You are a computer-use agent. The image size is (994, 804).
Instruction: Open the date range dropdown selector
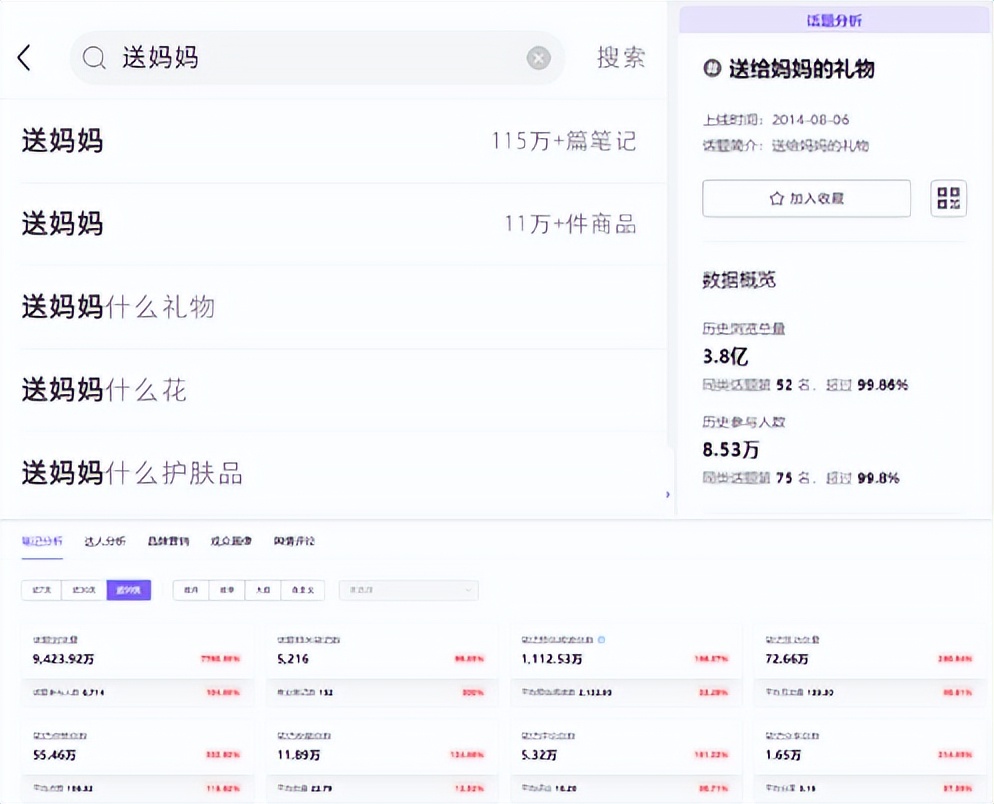[x=408, y=590]
